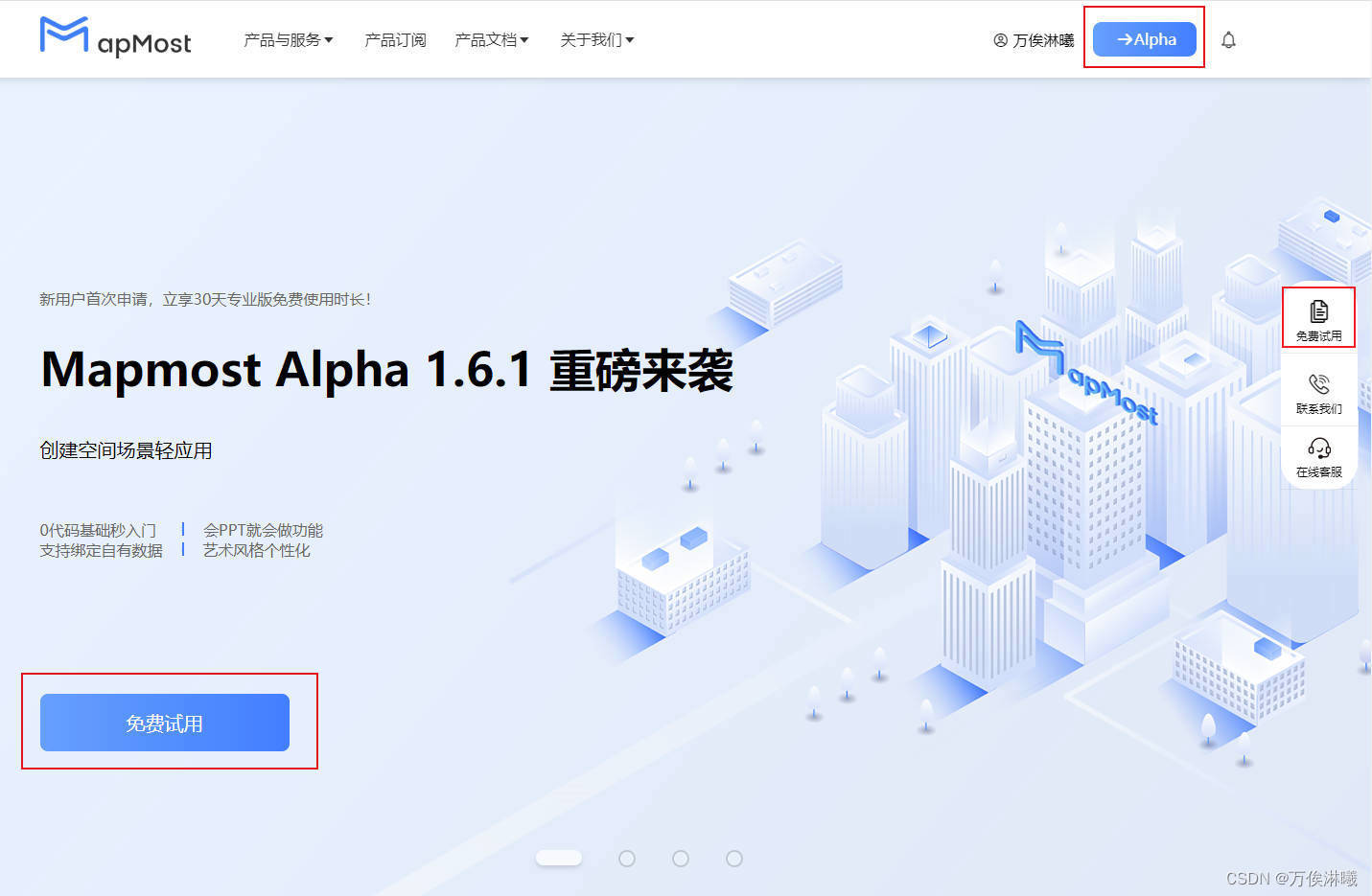Click the 联系我们 phone icon
The height and width of the screenshot is (896, 1372).
pos(1319,384)
